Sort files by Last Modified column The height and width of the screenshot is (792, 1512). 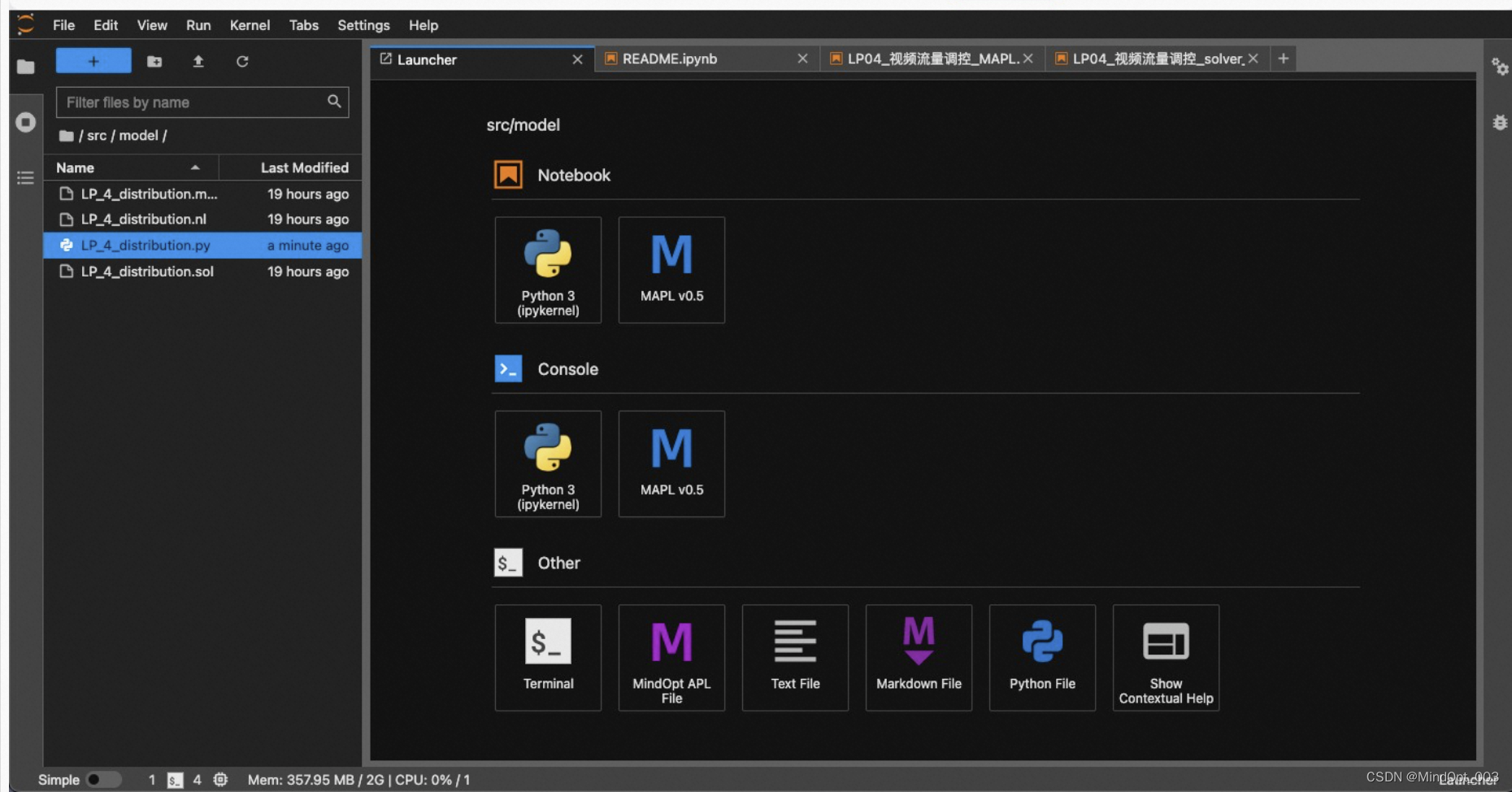point(290,168)
